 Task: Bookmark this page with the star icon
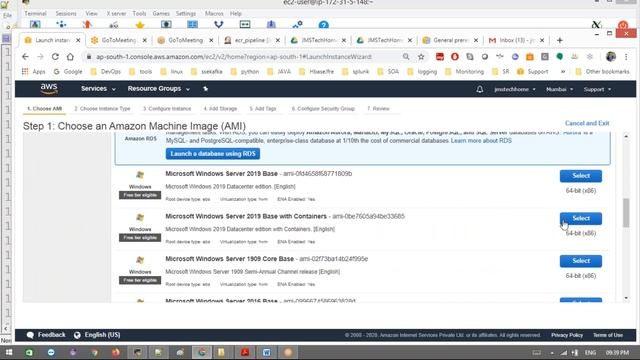coord(421,57)
